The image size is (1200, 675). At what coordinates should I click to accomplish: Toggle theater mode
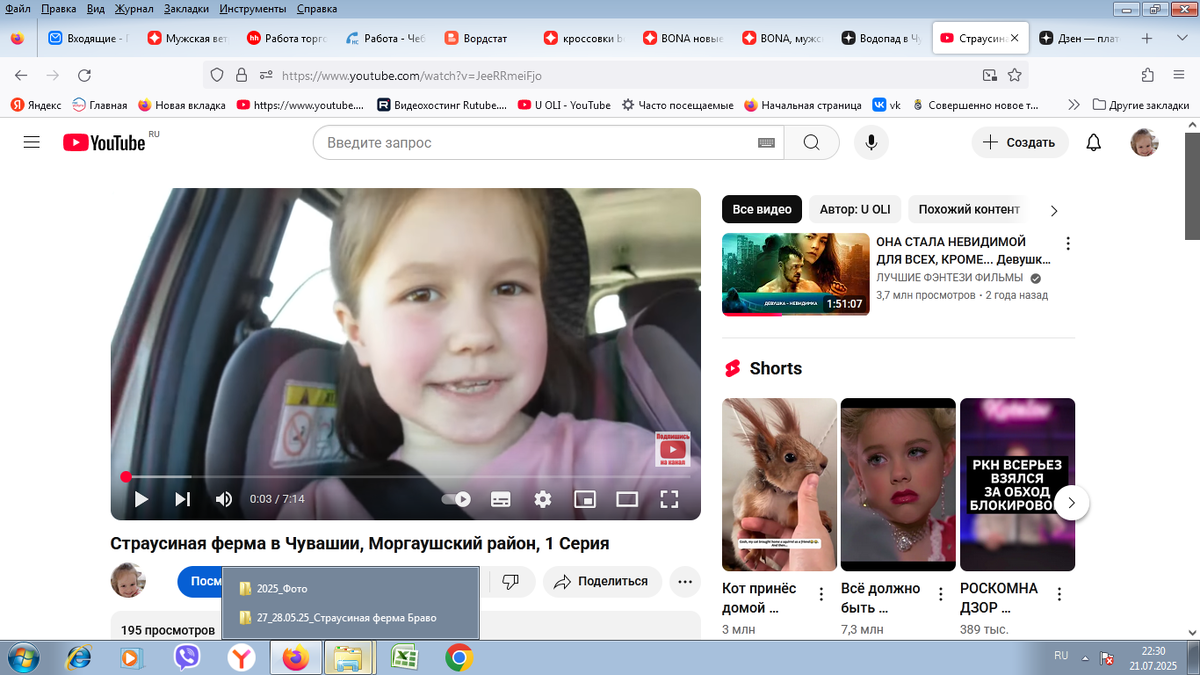pyautogui.click(x=627, y=499)
